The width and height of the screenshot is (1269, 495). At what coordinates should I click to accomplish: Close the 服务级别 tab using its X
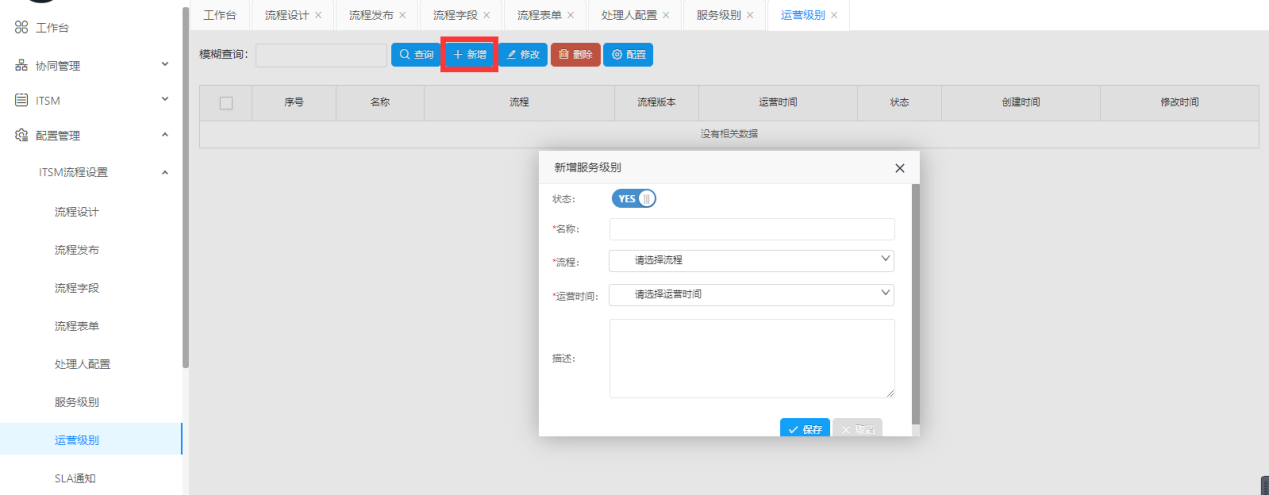coord(750,15)
